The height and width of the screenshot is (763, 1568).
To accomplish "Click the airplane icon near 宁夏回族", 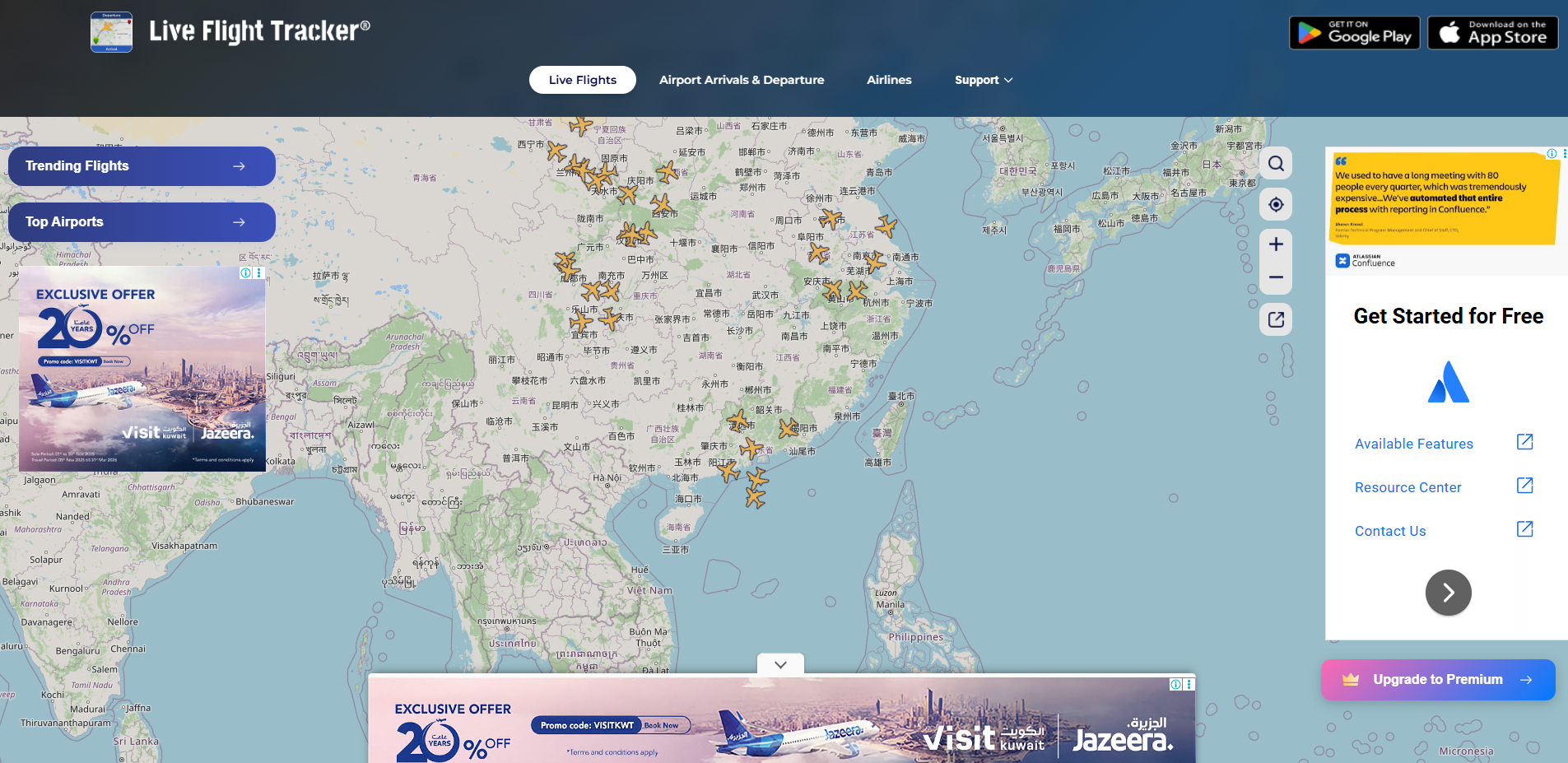I will 581,126.
